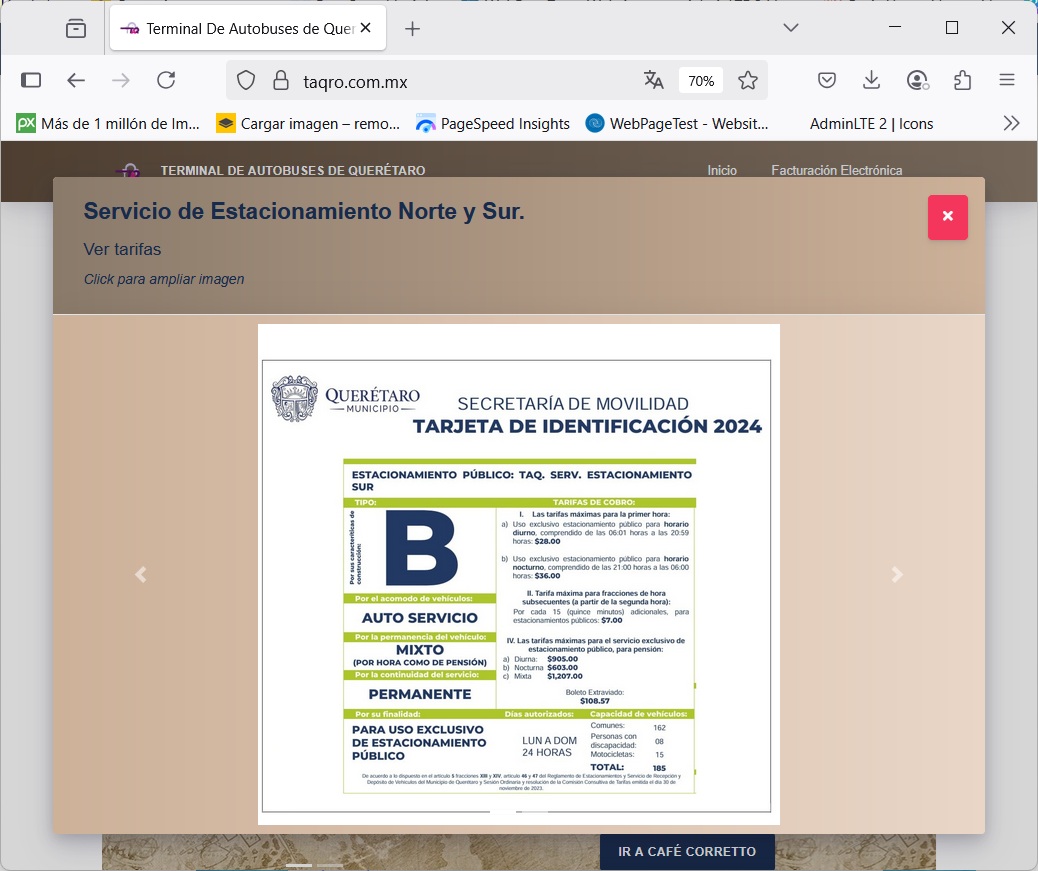Show more bookmarks overflow chevron
Screen dimensions: 1038x871
1011,123
